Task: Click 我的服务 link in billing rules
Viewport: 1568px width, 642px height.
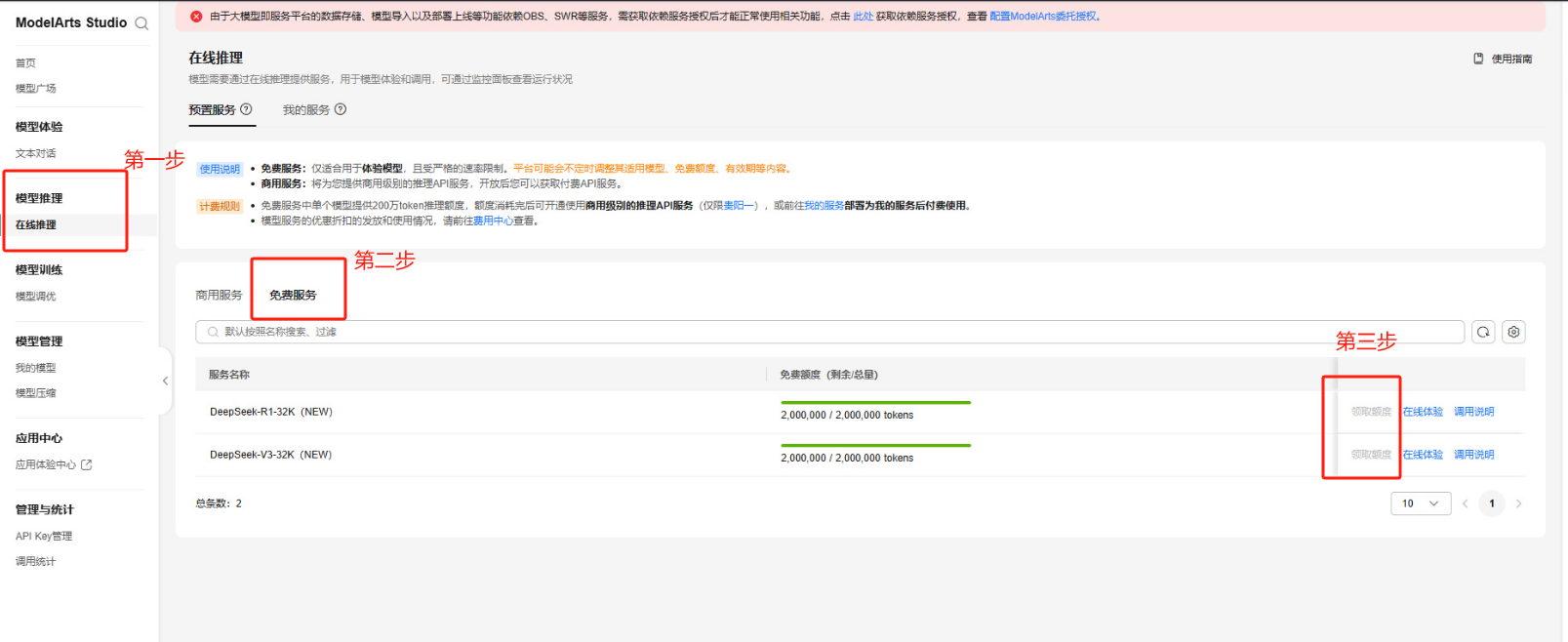Action: pos(824,206)
